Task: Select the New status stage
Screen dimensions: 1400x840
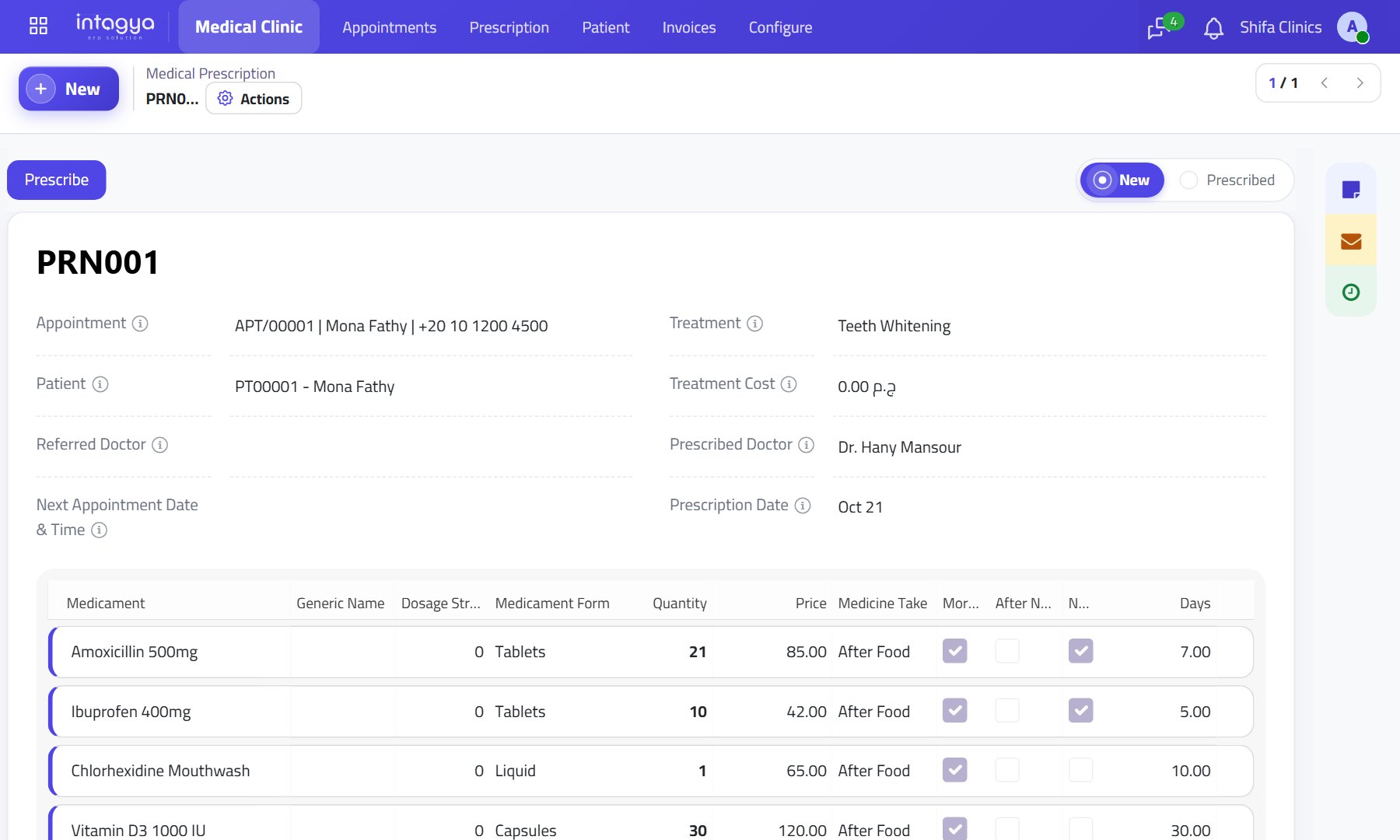Action: click(1122, 180)
